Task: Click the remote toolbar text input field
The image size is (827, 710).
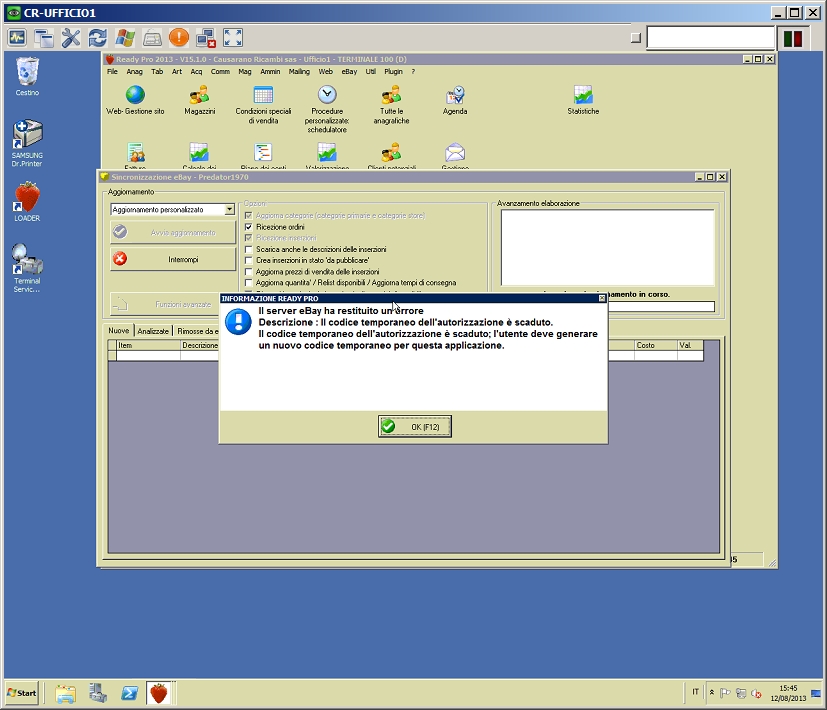Action: [x=710, y=37]
